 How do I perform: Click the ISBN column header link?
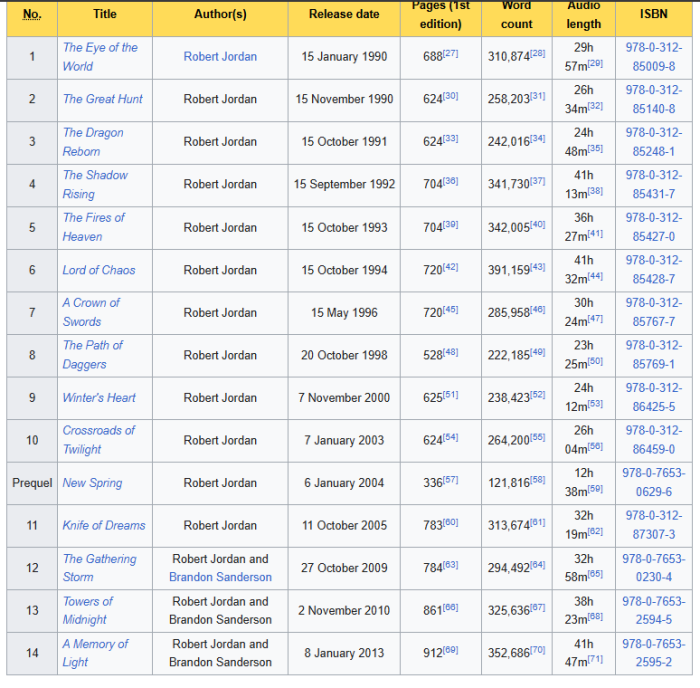[x=654, y=14]
